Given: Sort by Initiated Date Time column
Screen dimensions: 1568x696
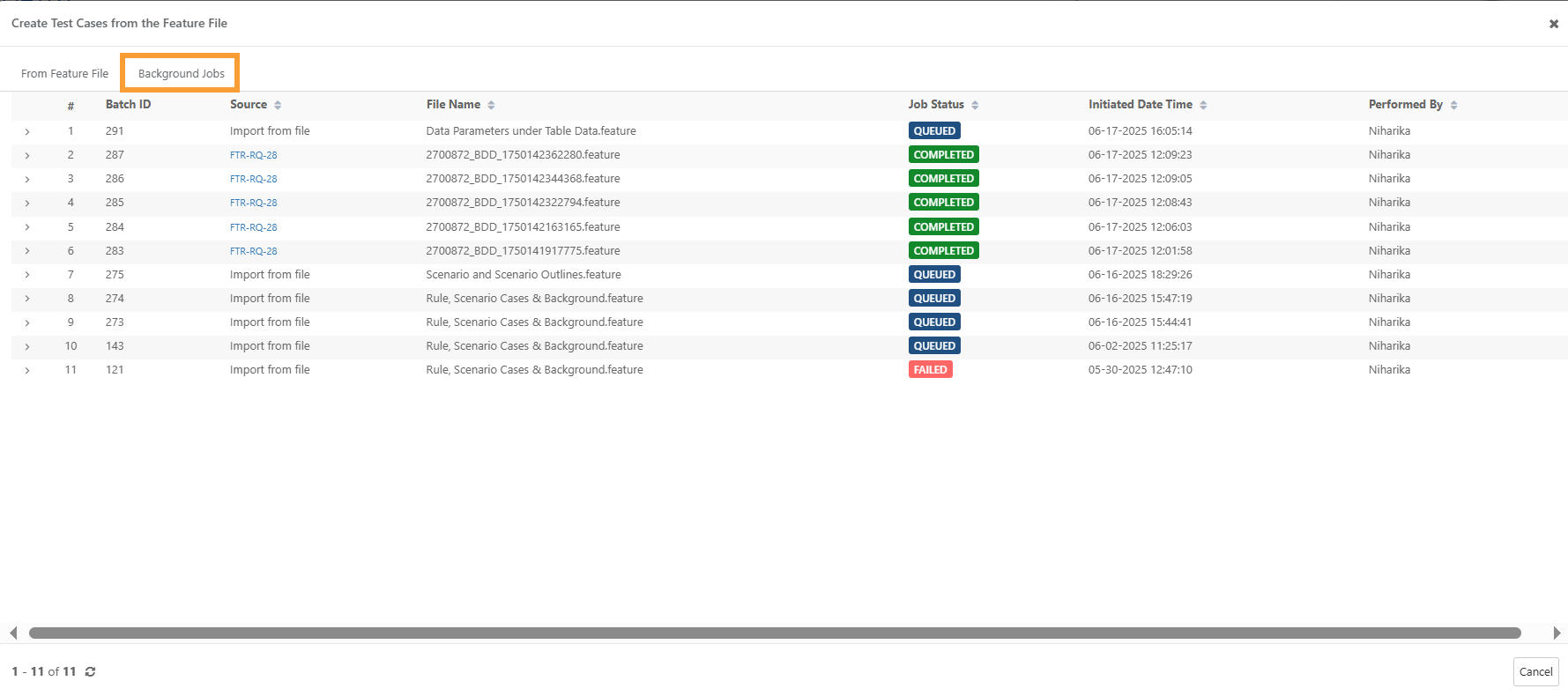Looking at the screenshot, I should click(x=1203, y=105).
